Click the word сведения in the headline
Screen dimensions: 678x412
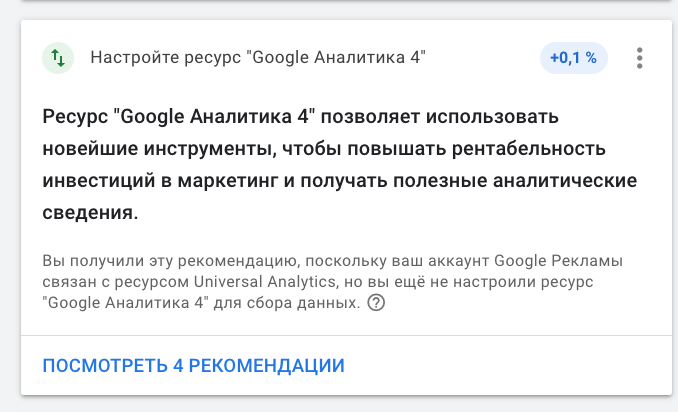click(90, 213)
